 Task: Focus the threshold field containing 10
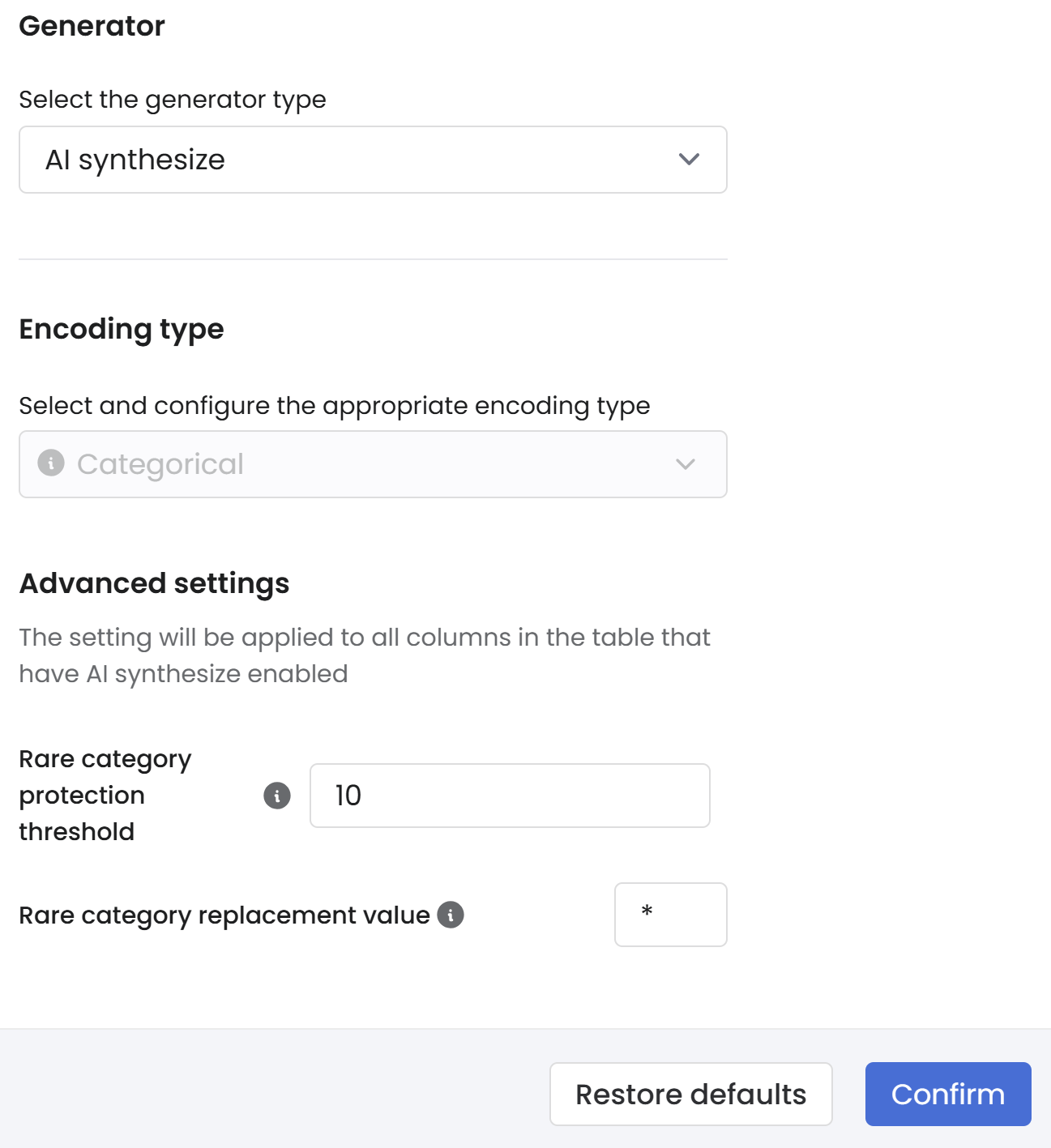pos(510,796)
